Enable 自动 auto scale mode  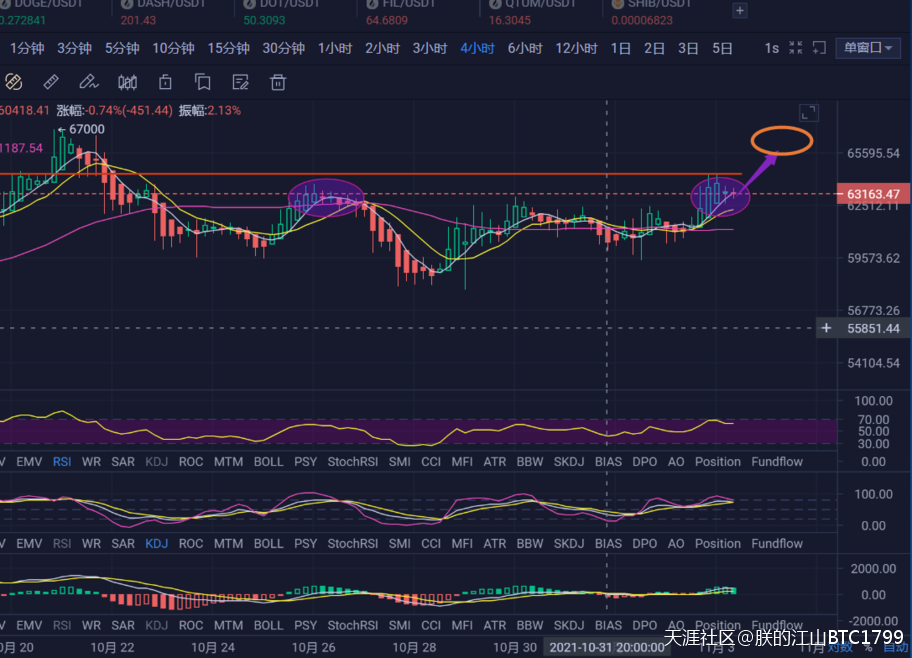coord(895,648)
